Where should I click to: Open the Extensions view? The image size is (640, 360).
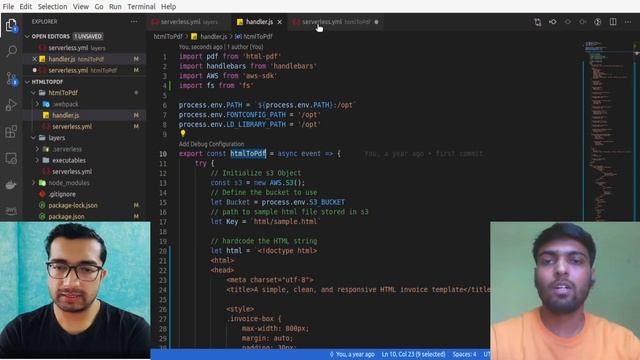coord(11,131)
